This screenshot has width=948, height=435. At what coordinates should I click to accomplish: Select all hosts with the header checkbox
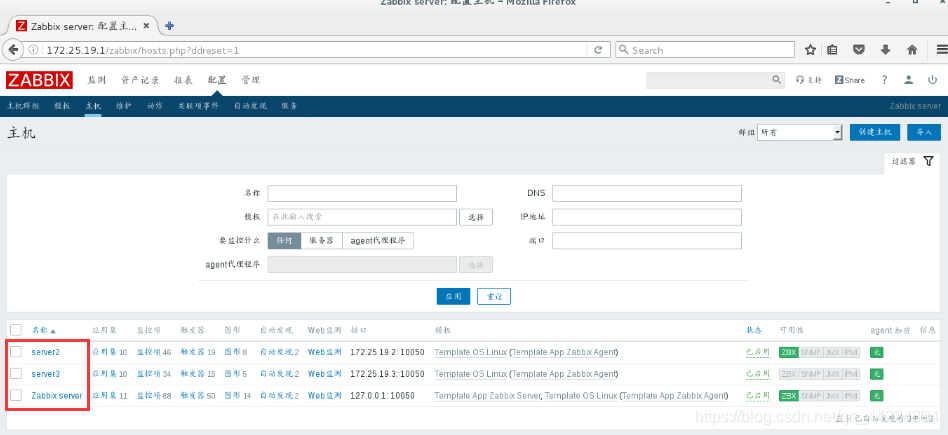(x=16, y=330)
